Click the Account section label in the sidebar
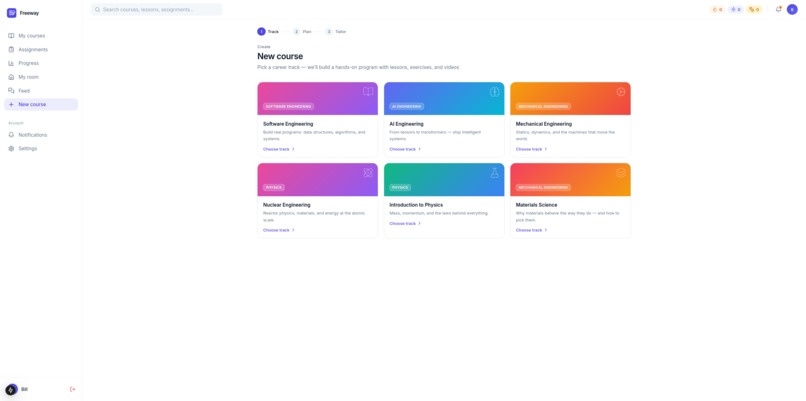This screenshot has height=401, width=806. pyautogui.click(x=16, y=123)
